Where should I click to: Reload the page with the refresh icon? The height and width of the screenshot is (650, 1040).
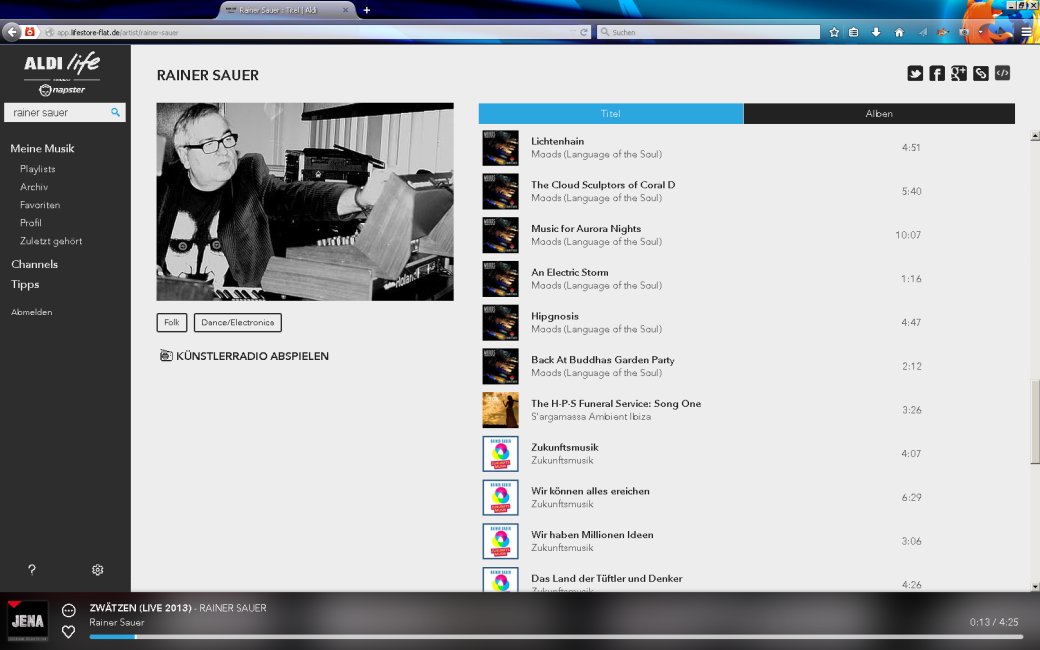(584, 32)
